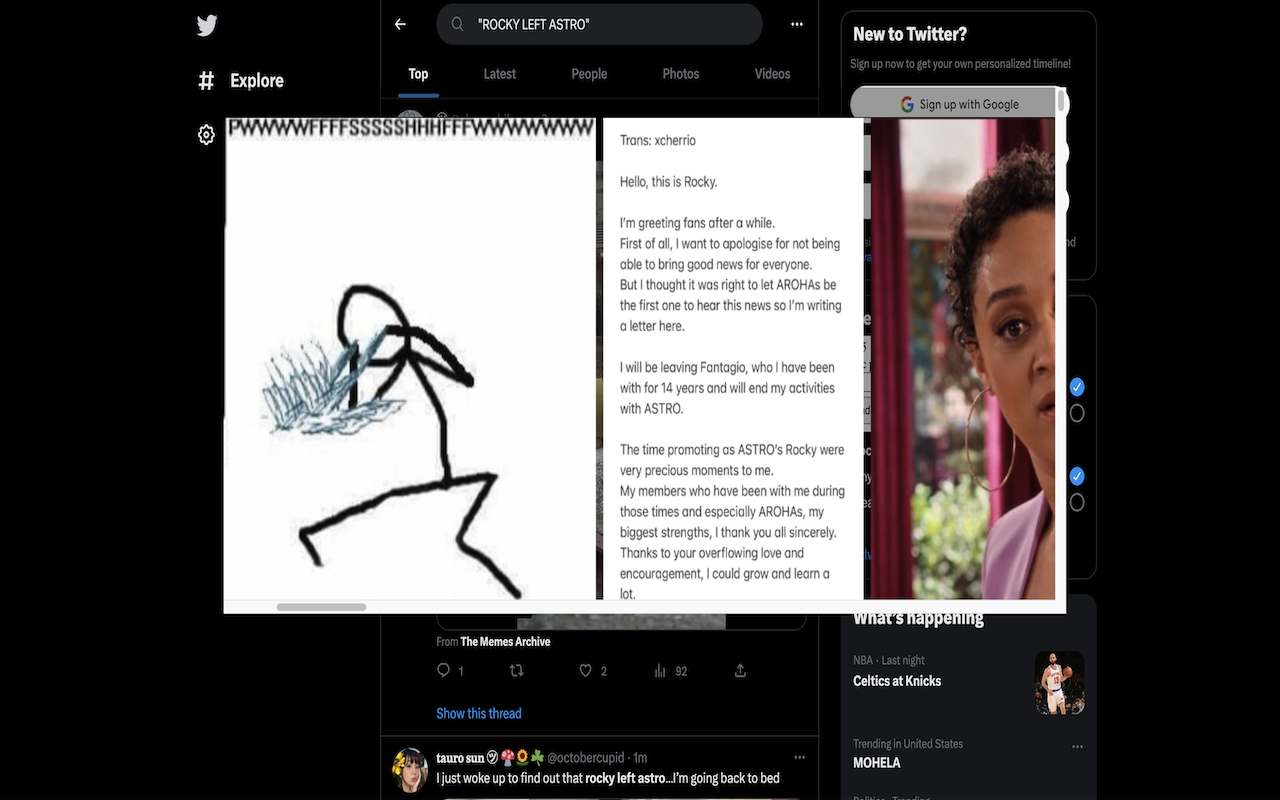Retweet the Memes Archive tweet

[x=517, y=671]
